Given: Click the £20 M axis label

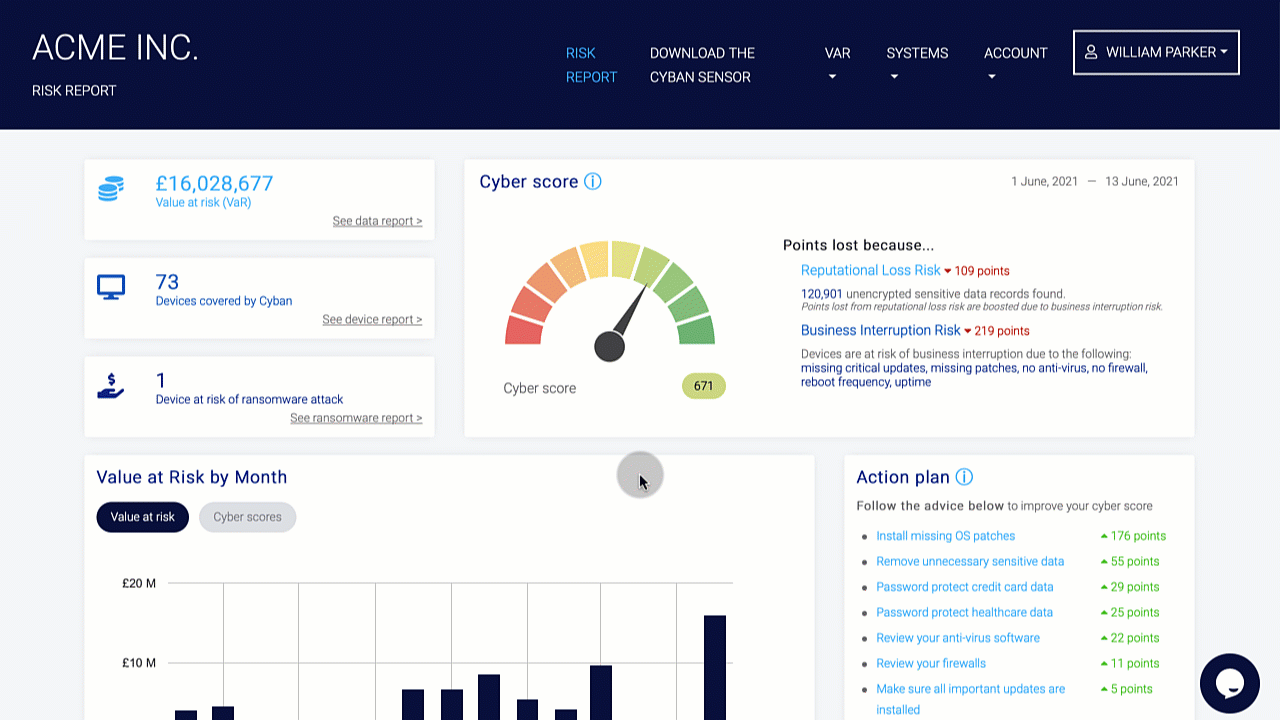Looking at the screenshot, I should pyautogui.click(x=139, y=583).
